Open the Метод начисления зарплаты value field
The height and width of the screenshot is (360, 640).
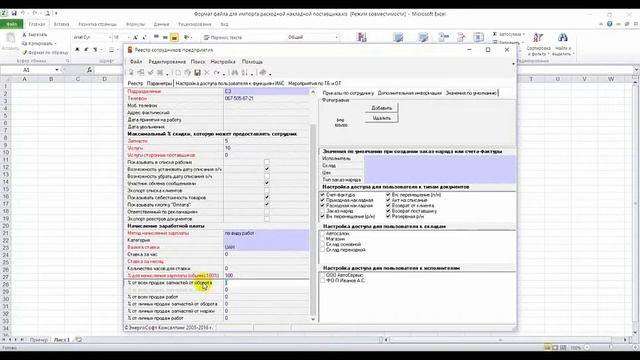[266, 233]
